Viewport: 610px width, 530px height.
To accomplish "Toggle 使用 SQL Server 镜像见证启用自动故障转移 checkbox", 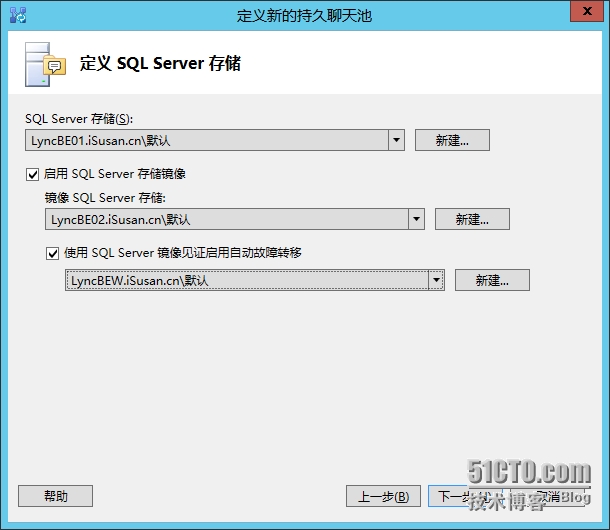I will 53,253.
